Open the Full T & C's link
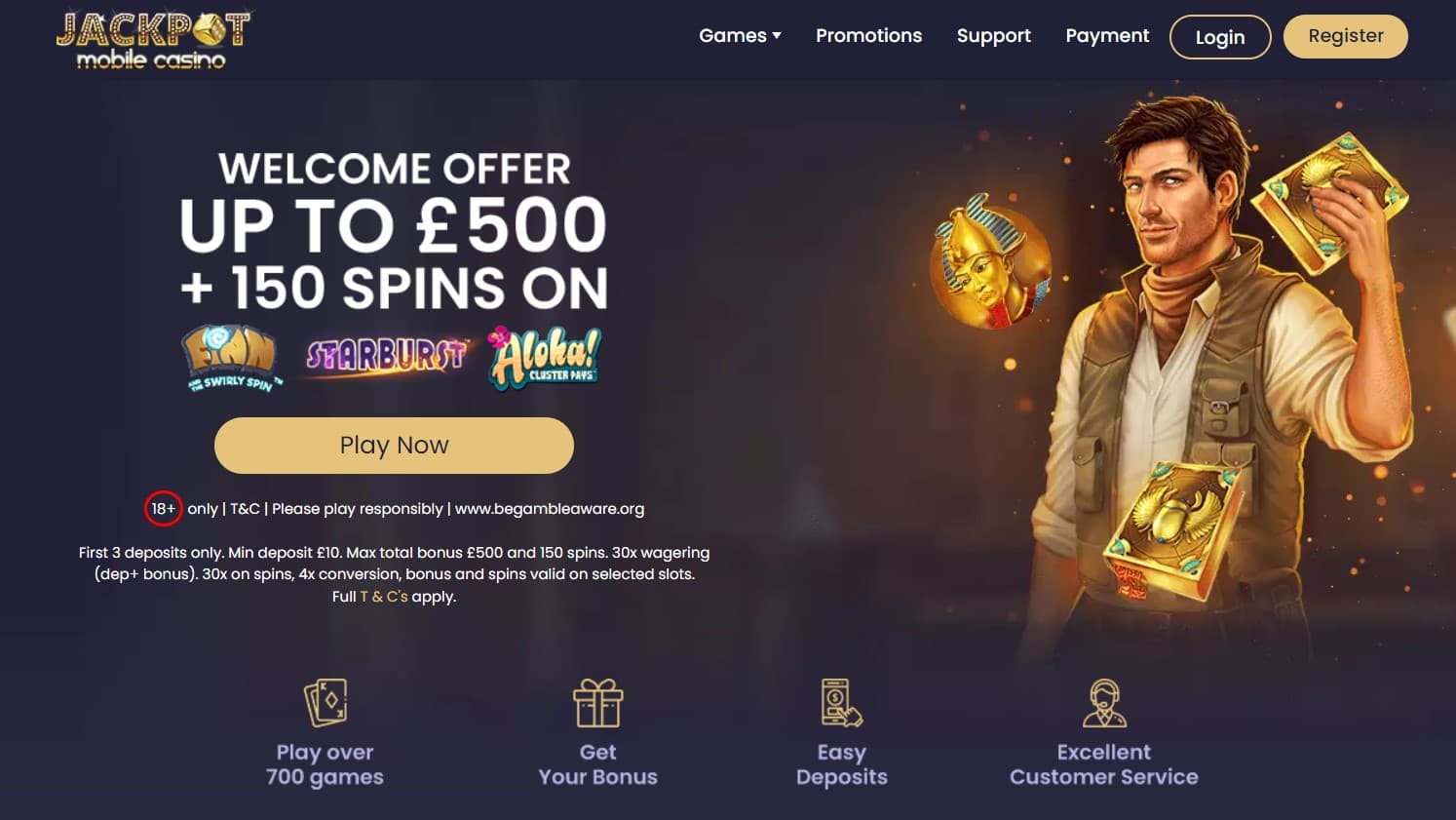This screenshot has height=820, width=1456. pyautogui.click(x=384, y=597)
